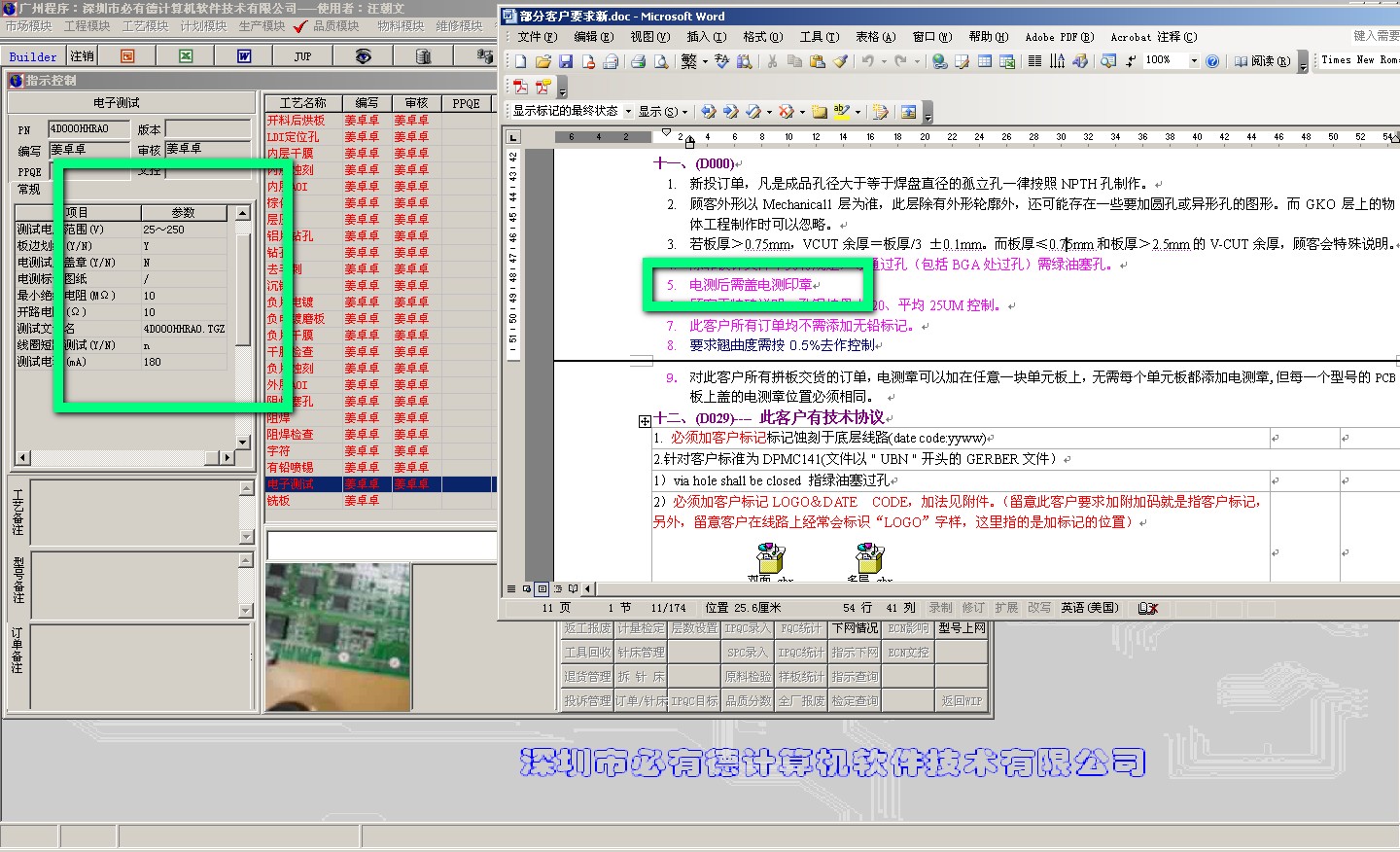Click the Insert Hyperlink globe icon

(939, 61)
